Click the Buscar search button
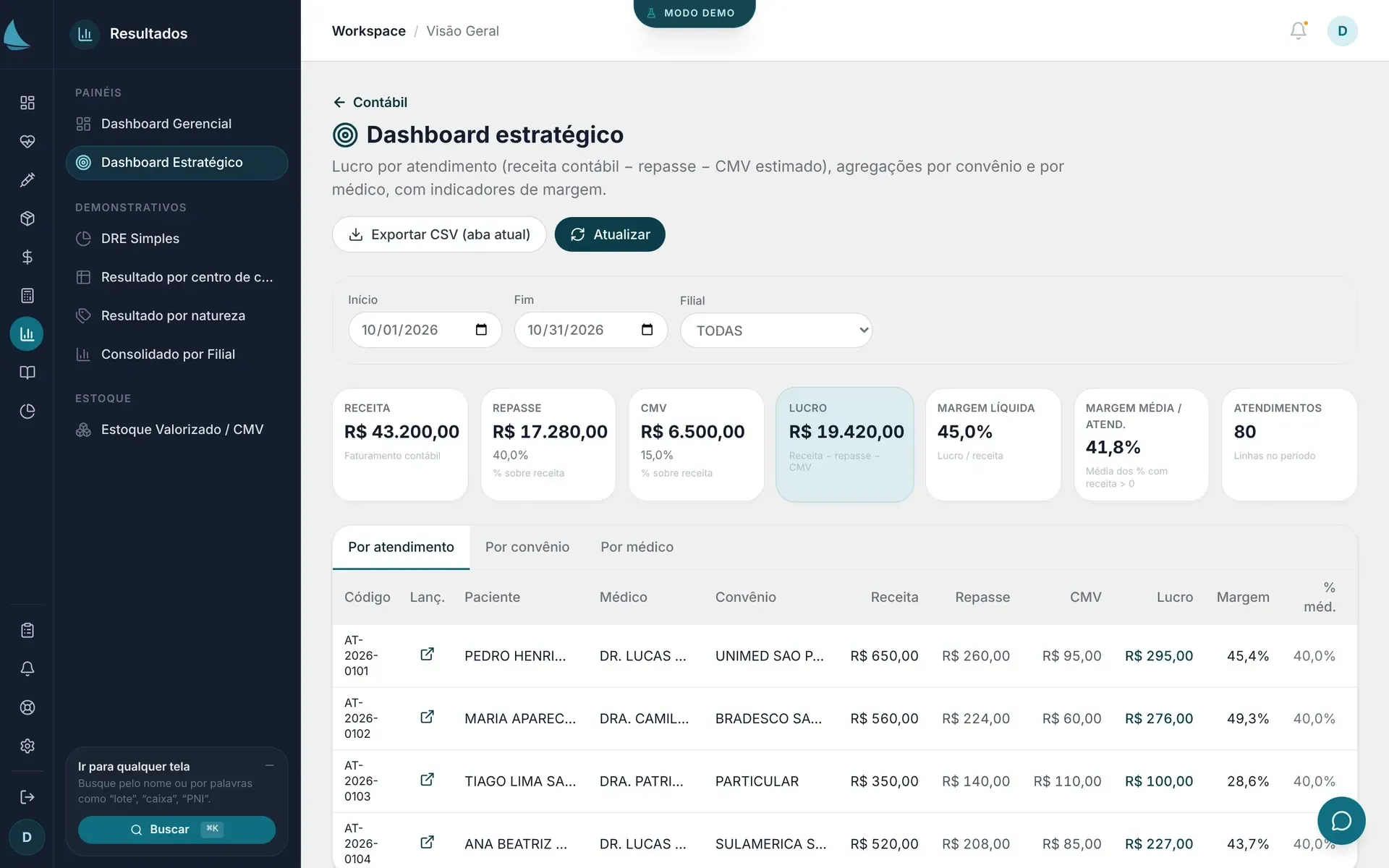Viewport: 1389px width, 868px height. (x=177, y=830)
